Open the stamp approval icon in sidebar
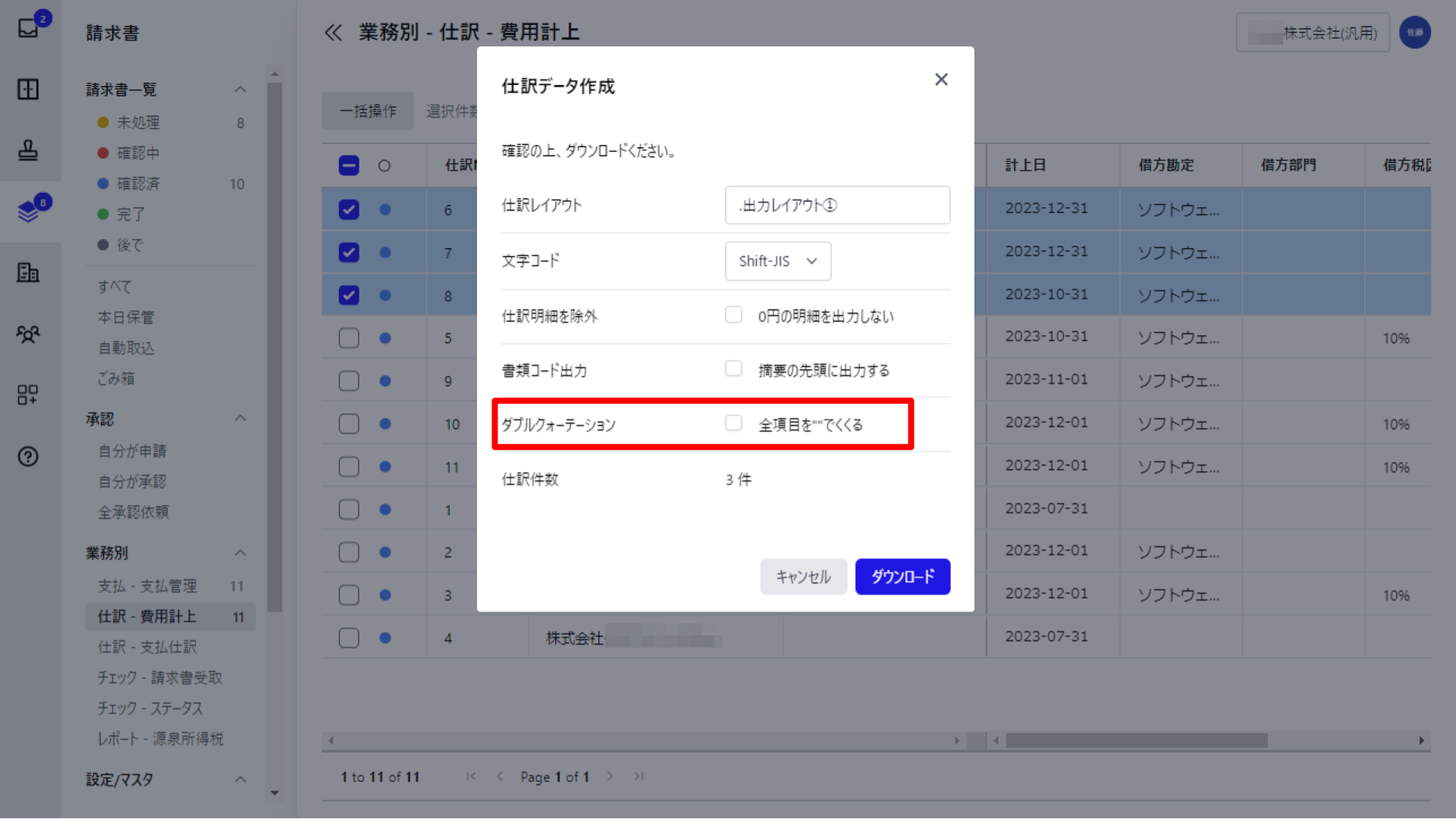Screen dimensions: 1456x819 tap(28, 150)
